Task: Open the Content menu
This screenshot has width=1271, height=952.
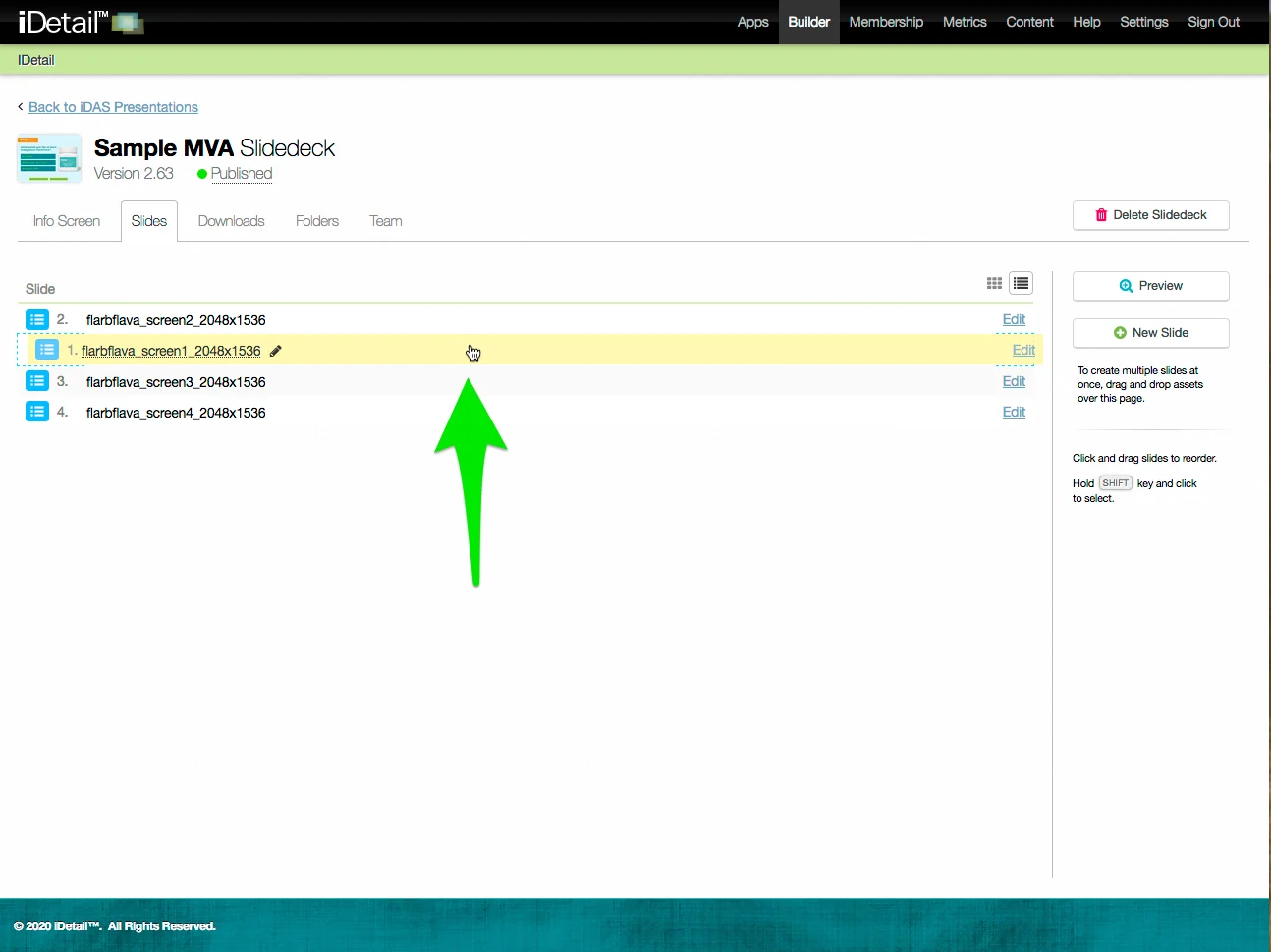Action: [1029, 22]
